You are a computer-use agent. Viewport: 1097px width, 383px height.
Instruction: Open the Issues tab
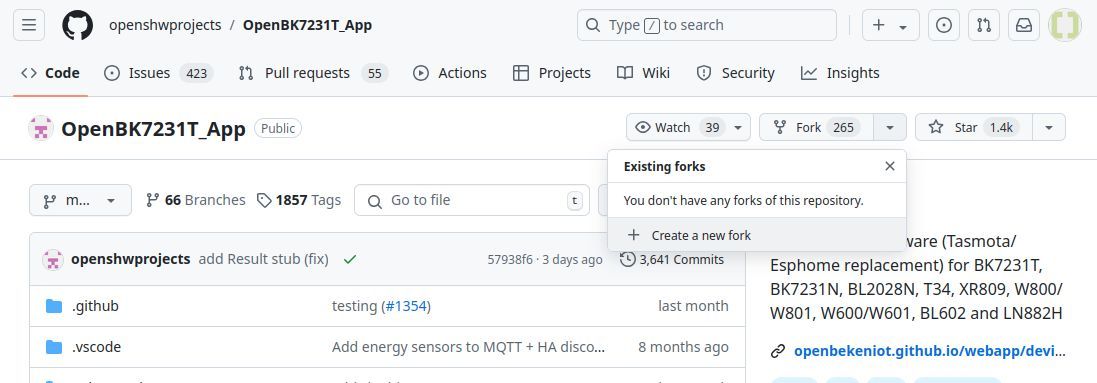pos(159,73)
